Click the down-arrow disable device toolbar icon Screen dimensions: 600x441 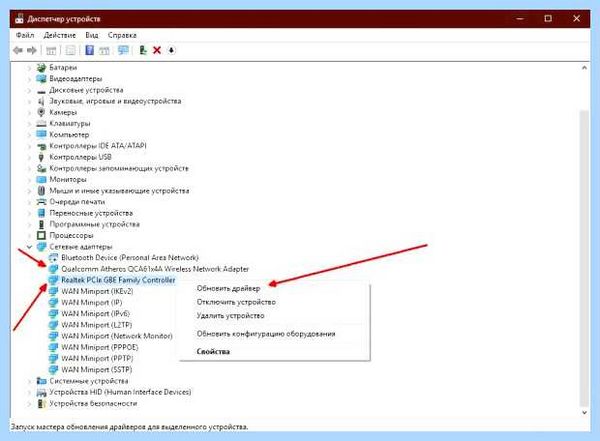coord(171,50)
